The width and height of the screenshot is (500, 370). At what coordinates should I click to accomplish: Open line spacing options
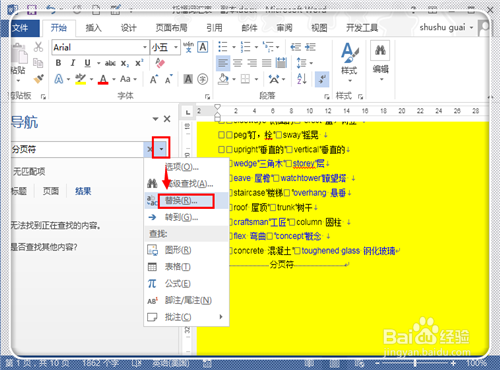(302, 63)
